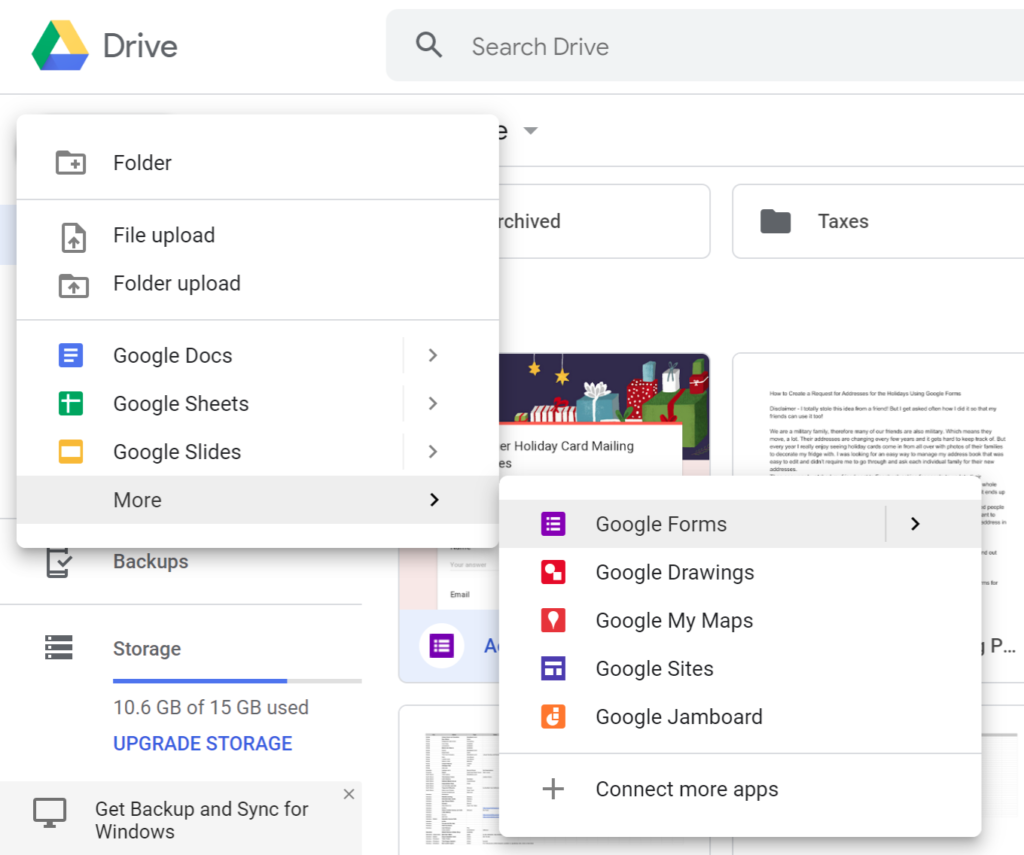Viewport: 1024px width, 855px height.
Task: Click the monitor icon for Backup and Sync
Action: [50, 813]
